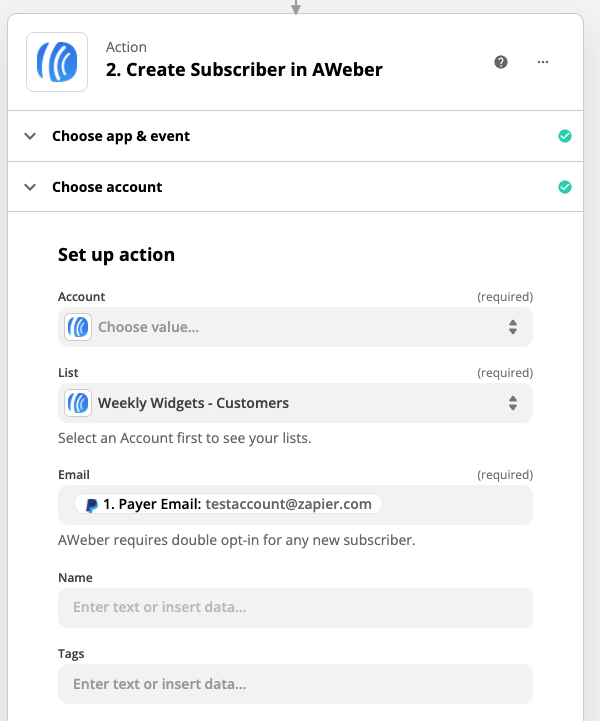This screenshot has height=721, width=600.
Task: Expand the Choose account chevron
Action: tap(30, 187)
